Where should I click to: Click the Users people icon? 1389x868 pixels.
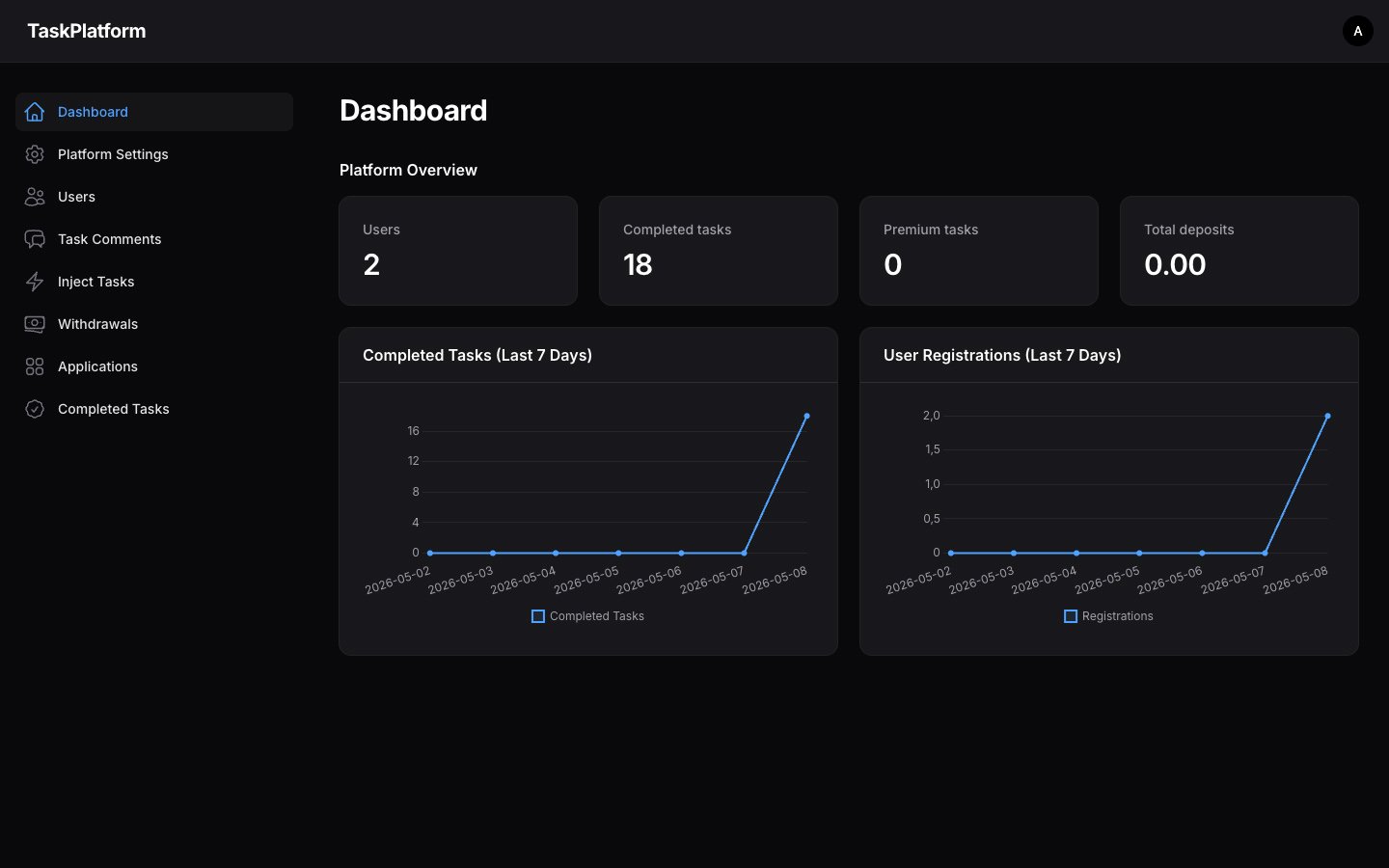coord(35,197)
